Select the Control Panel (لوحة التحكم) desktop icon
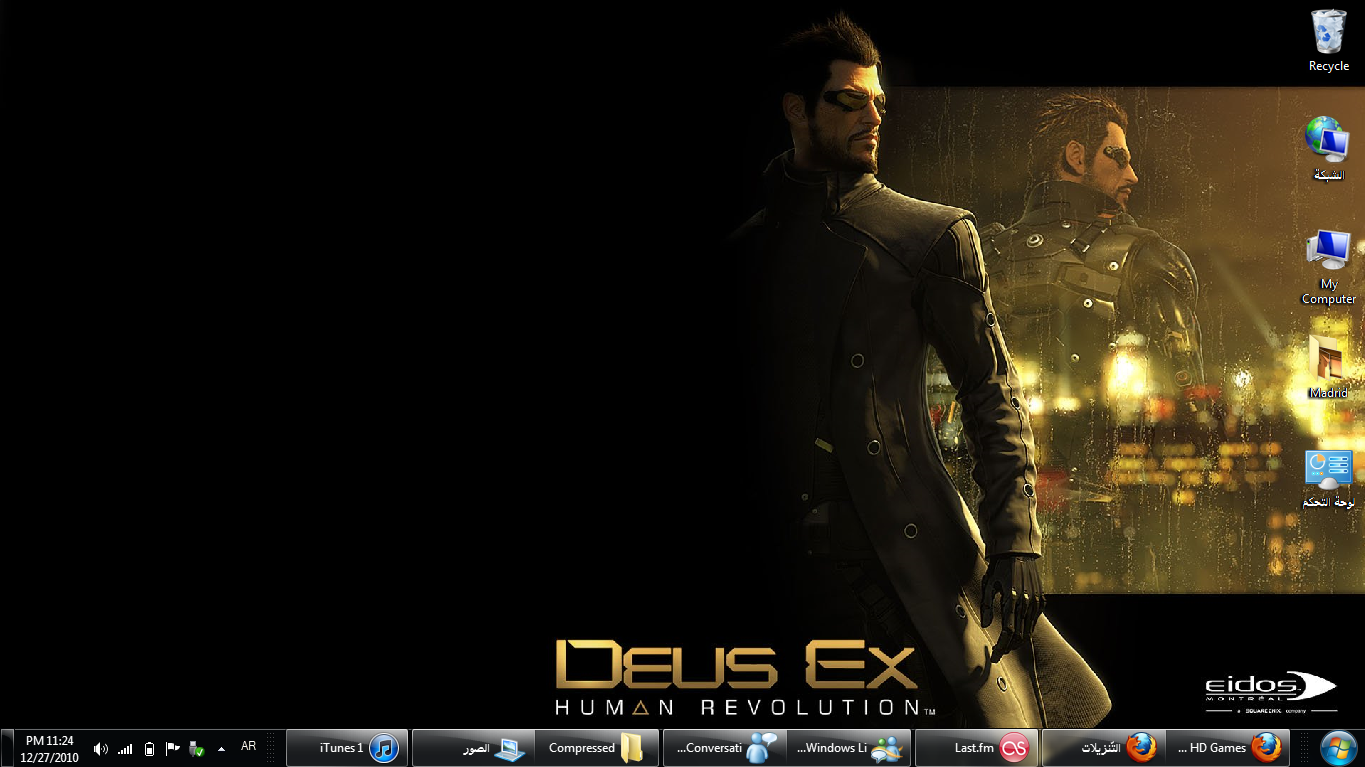Image resolution: width=1365 pixels, height=767 pixels. 1329,479
